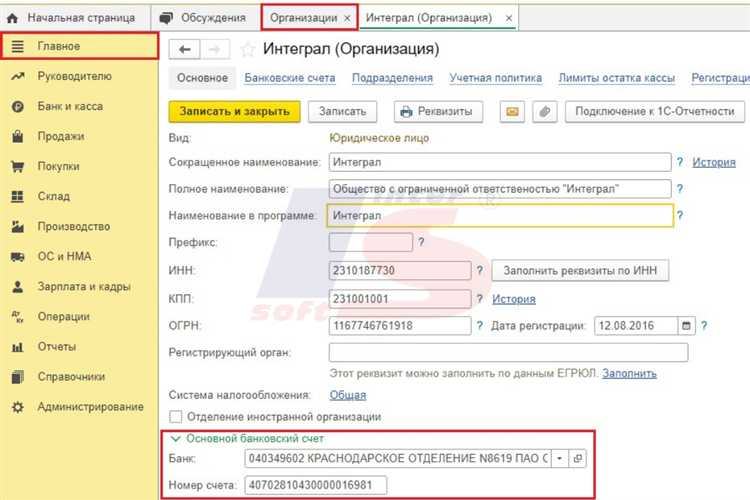
Task: Click the Администрирование gear icon
Action: click(18, 407)
